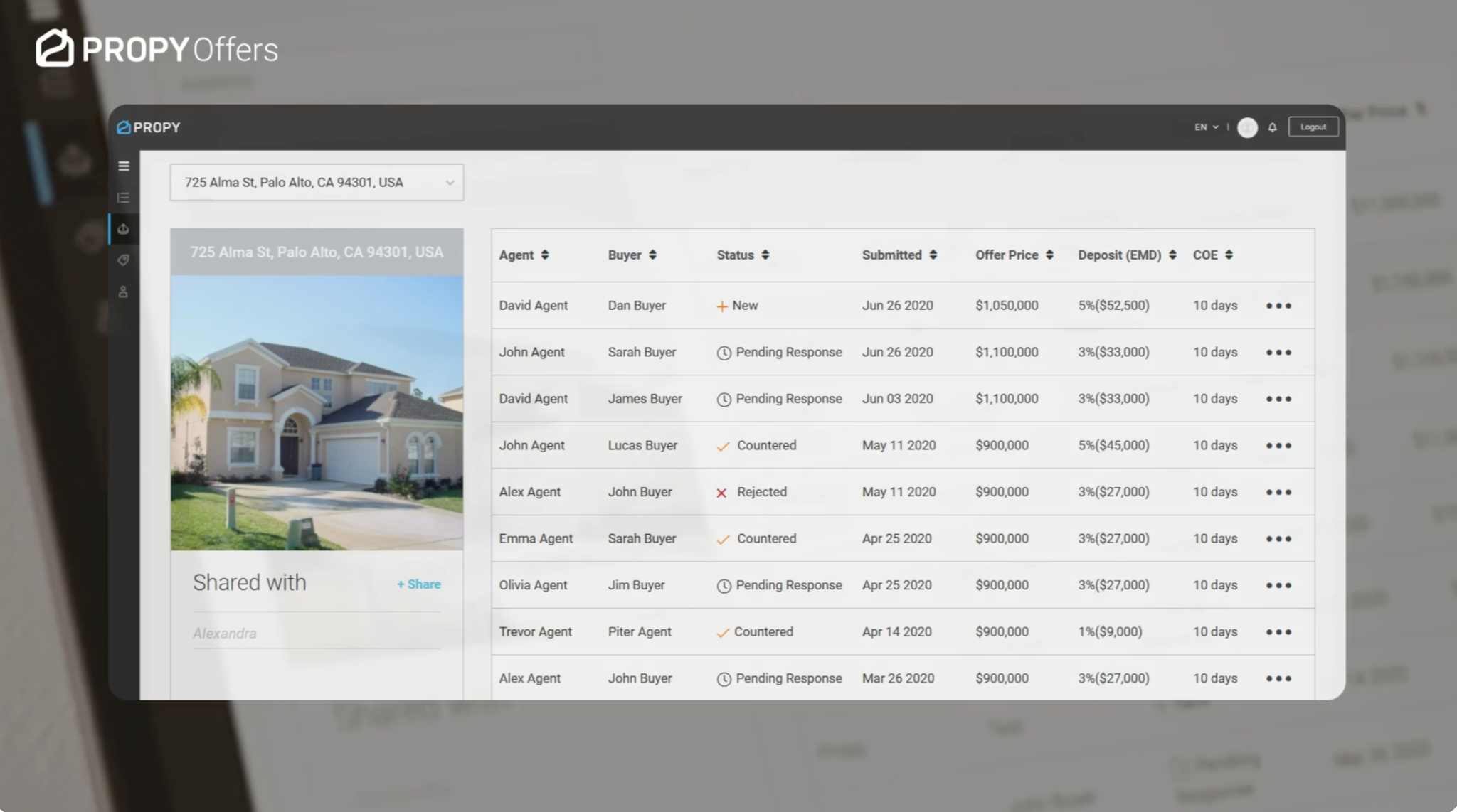Expand the property address dropdown
Viewport: 1457px width, 812px height.
click(x=317, y=183)
